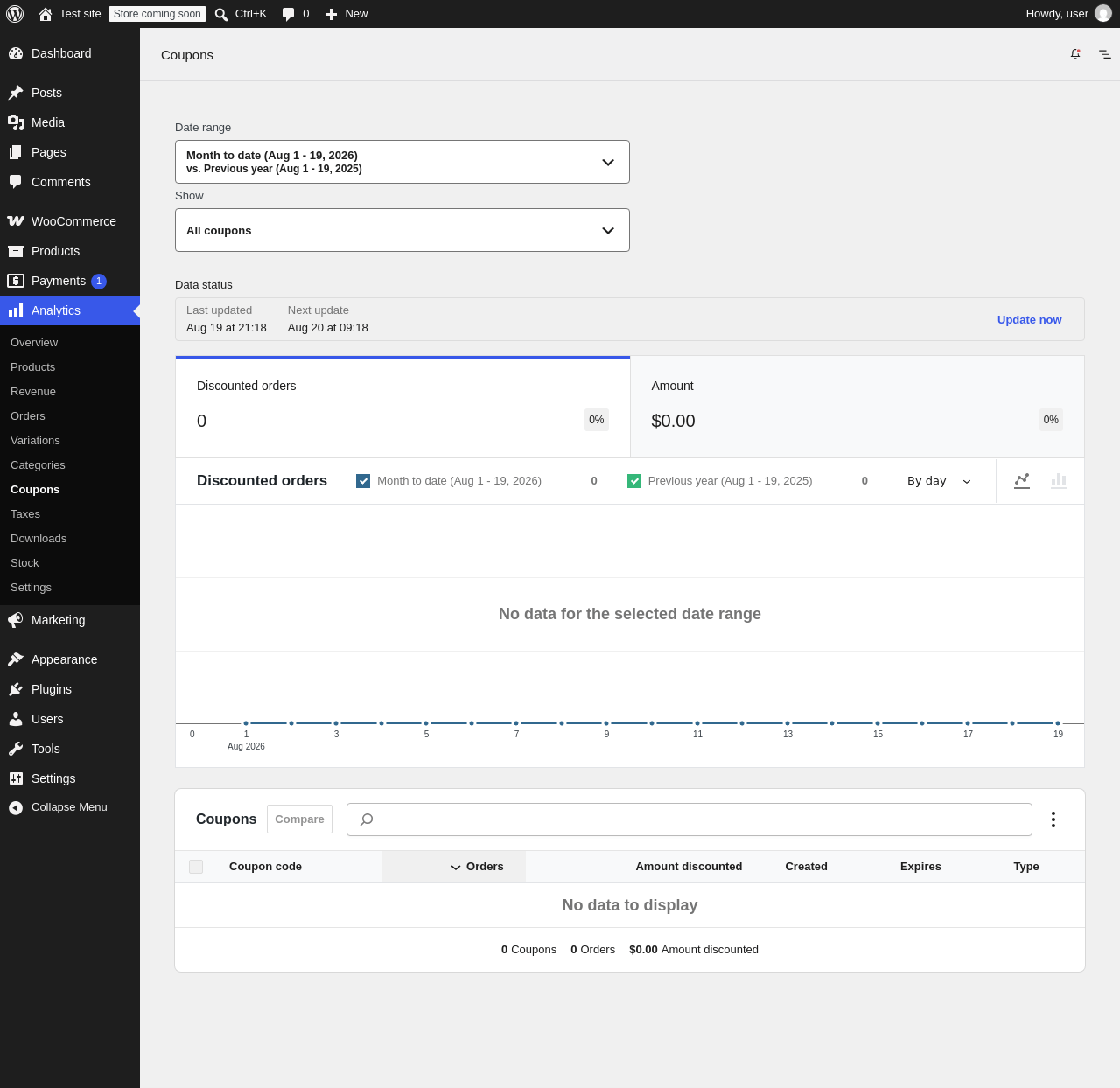This screenshot has width=1120, height=1088.
Task: Expand the All coupons filter dropdown
Action: [402, 230]
